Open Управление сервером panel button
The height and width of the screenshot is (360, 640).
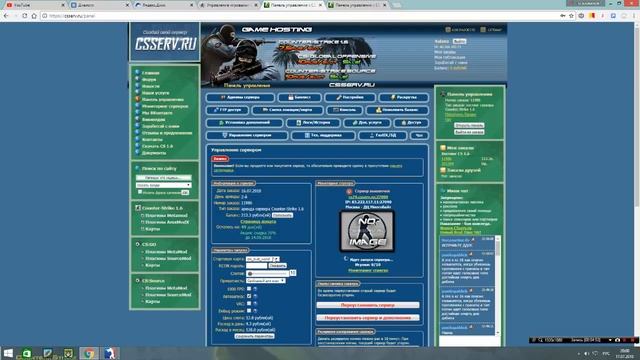coord(247,136)
